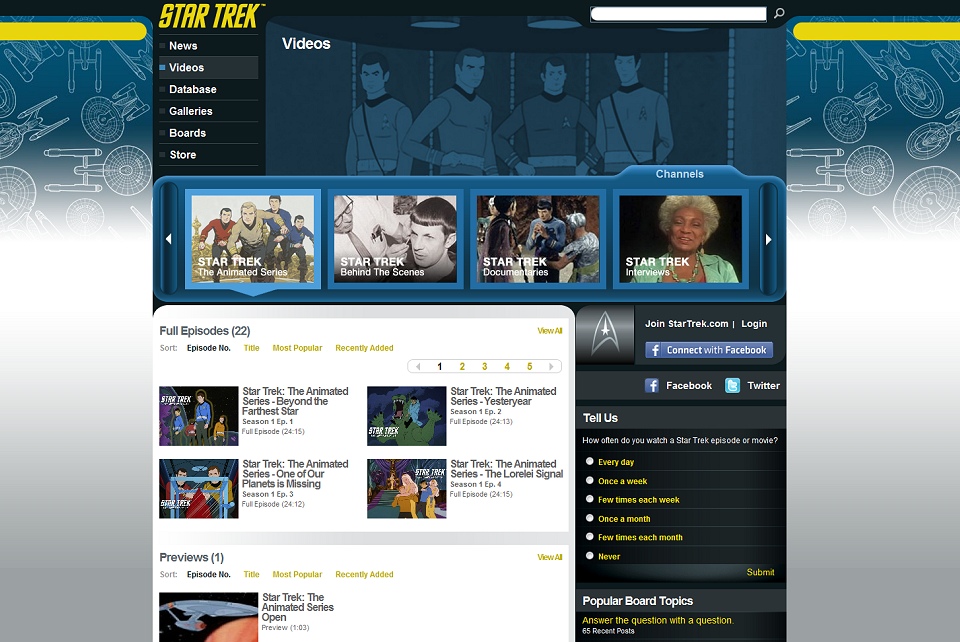Click the 'Yesteryear' episode title link

click(503, 397)
